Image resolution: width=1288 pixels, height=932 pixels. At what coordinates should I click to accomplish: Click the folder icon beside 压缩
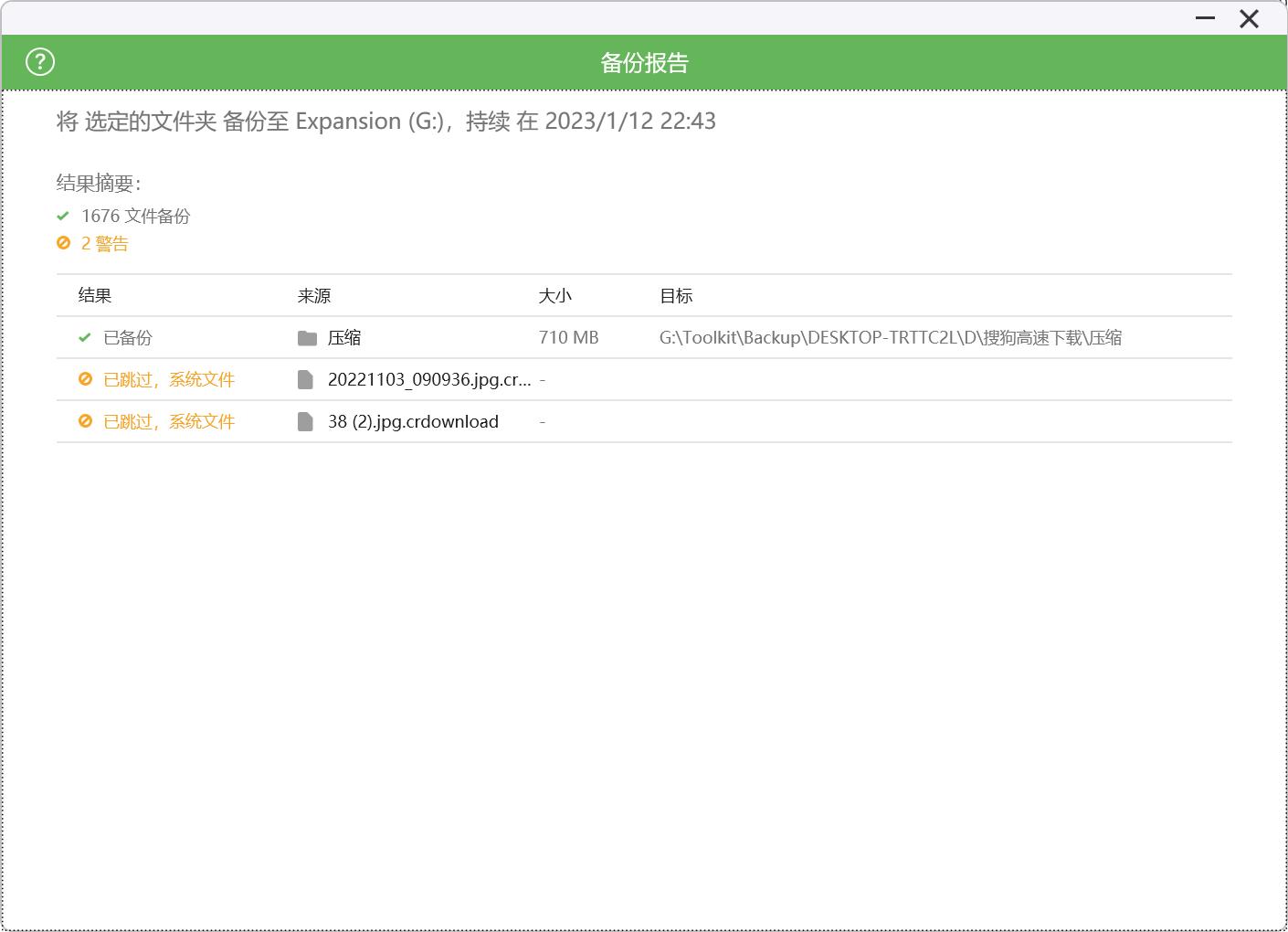point(306,337)
